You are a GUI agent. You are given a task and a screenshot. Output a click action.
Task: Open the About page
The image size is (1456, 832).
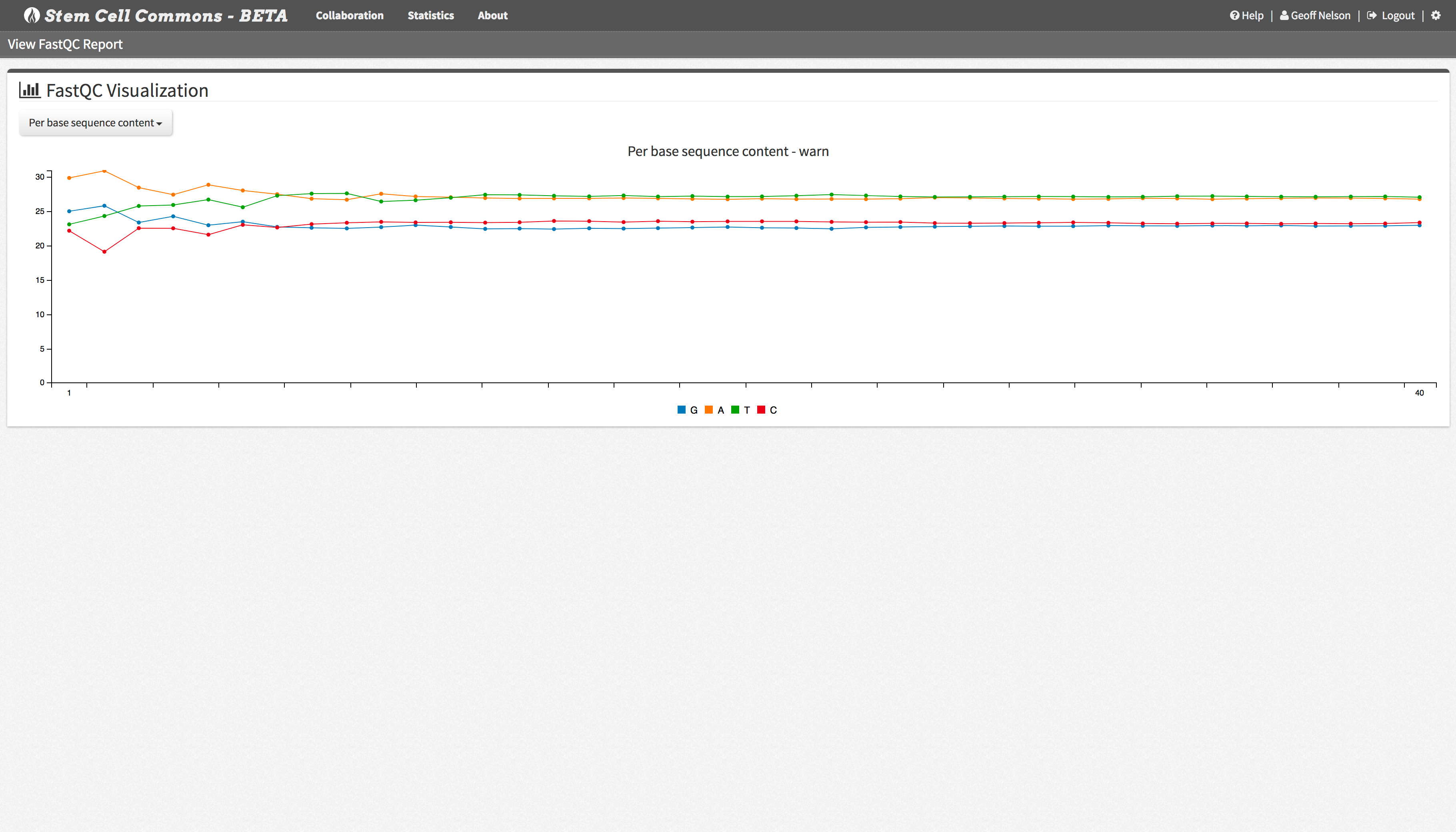click(x=492, y=16)
